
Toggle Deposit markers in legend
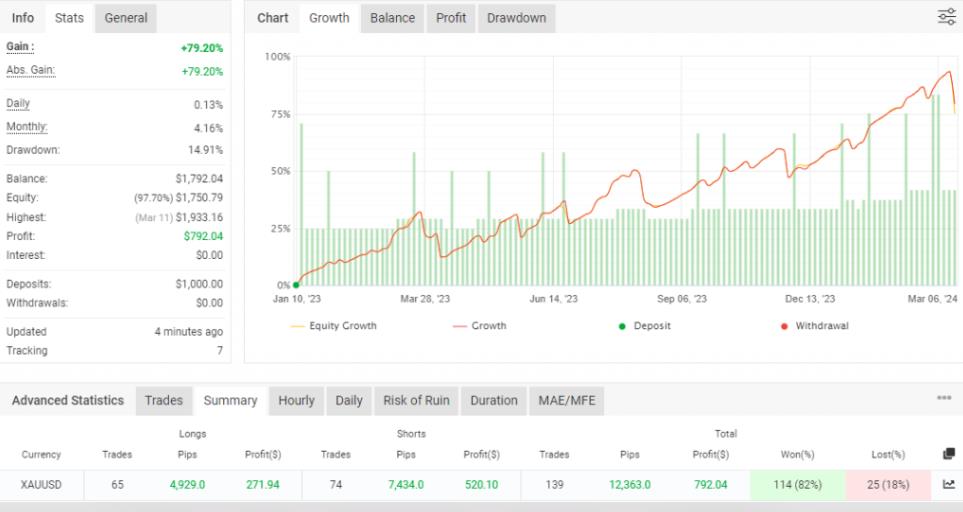(645, 326)
